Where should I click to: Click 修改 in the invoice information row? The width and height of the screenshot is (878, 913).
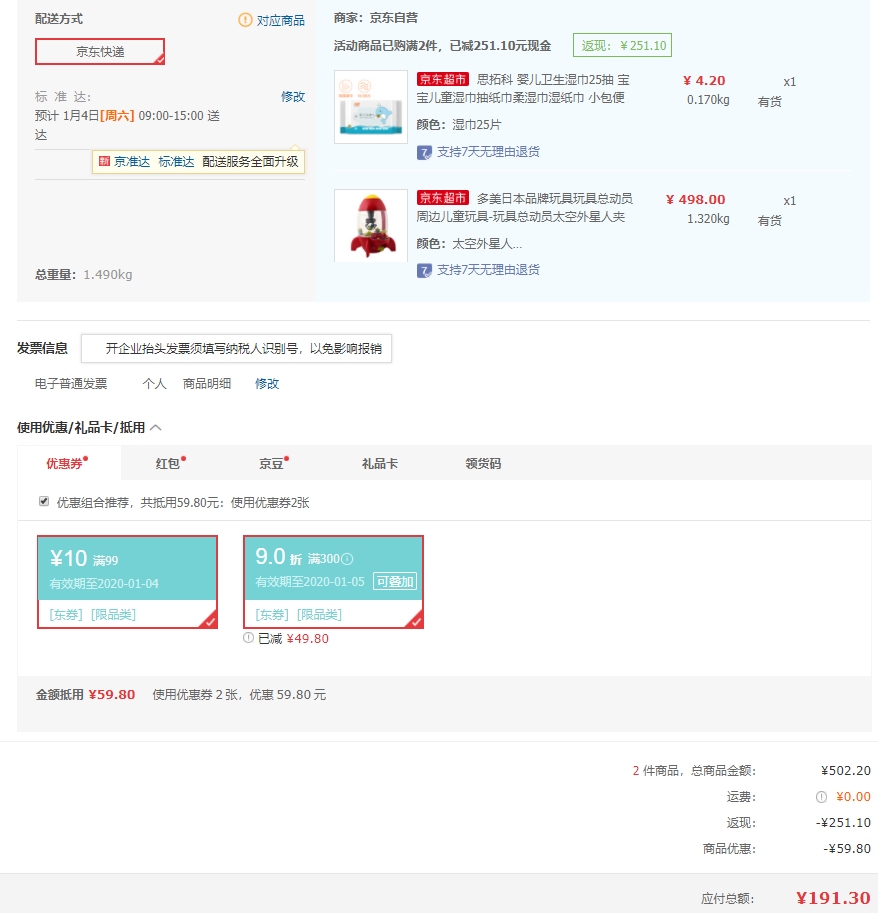tap(267, 384)
